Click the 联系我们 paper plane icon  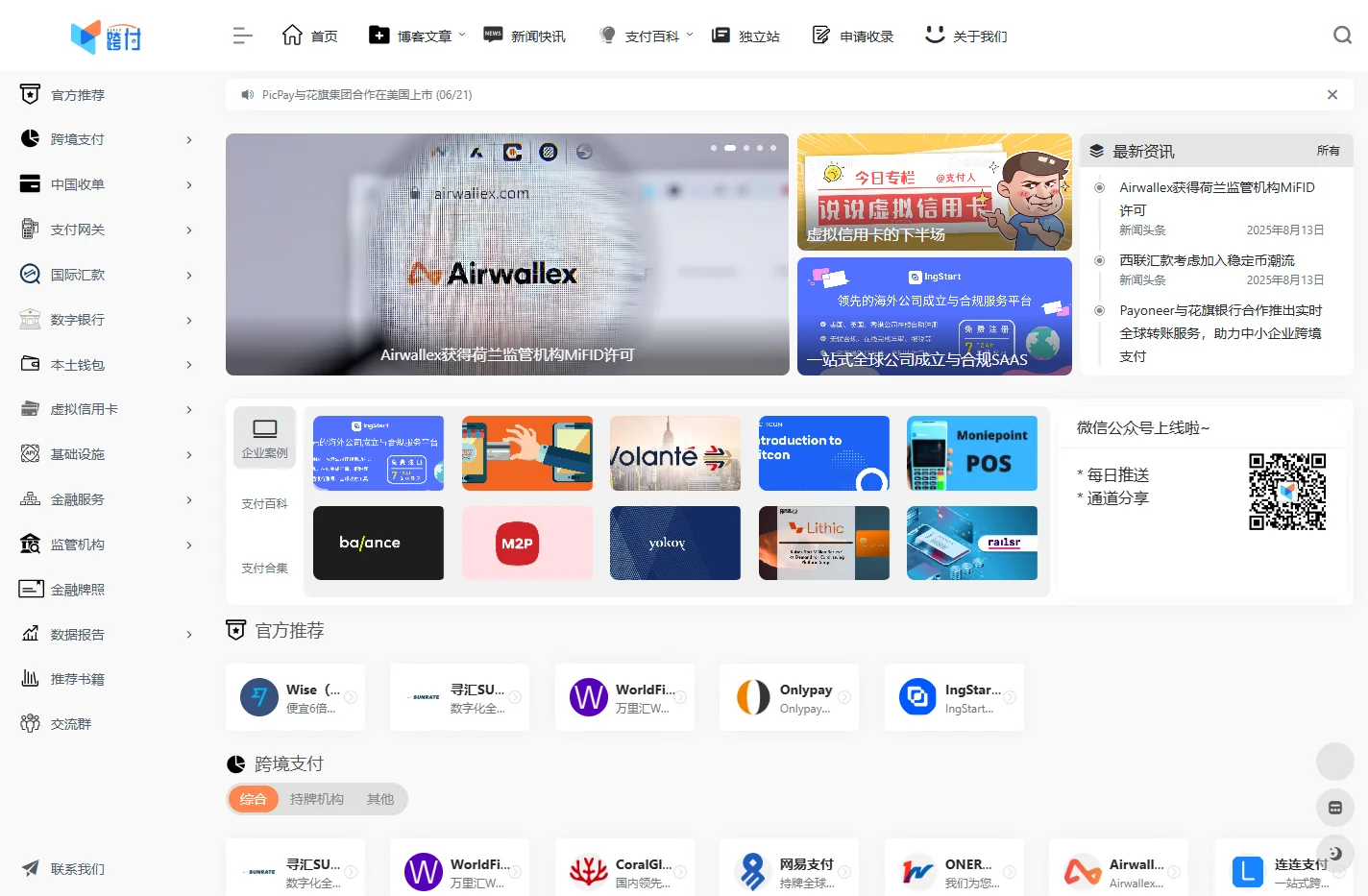coord(31,868)
